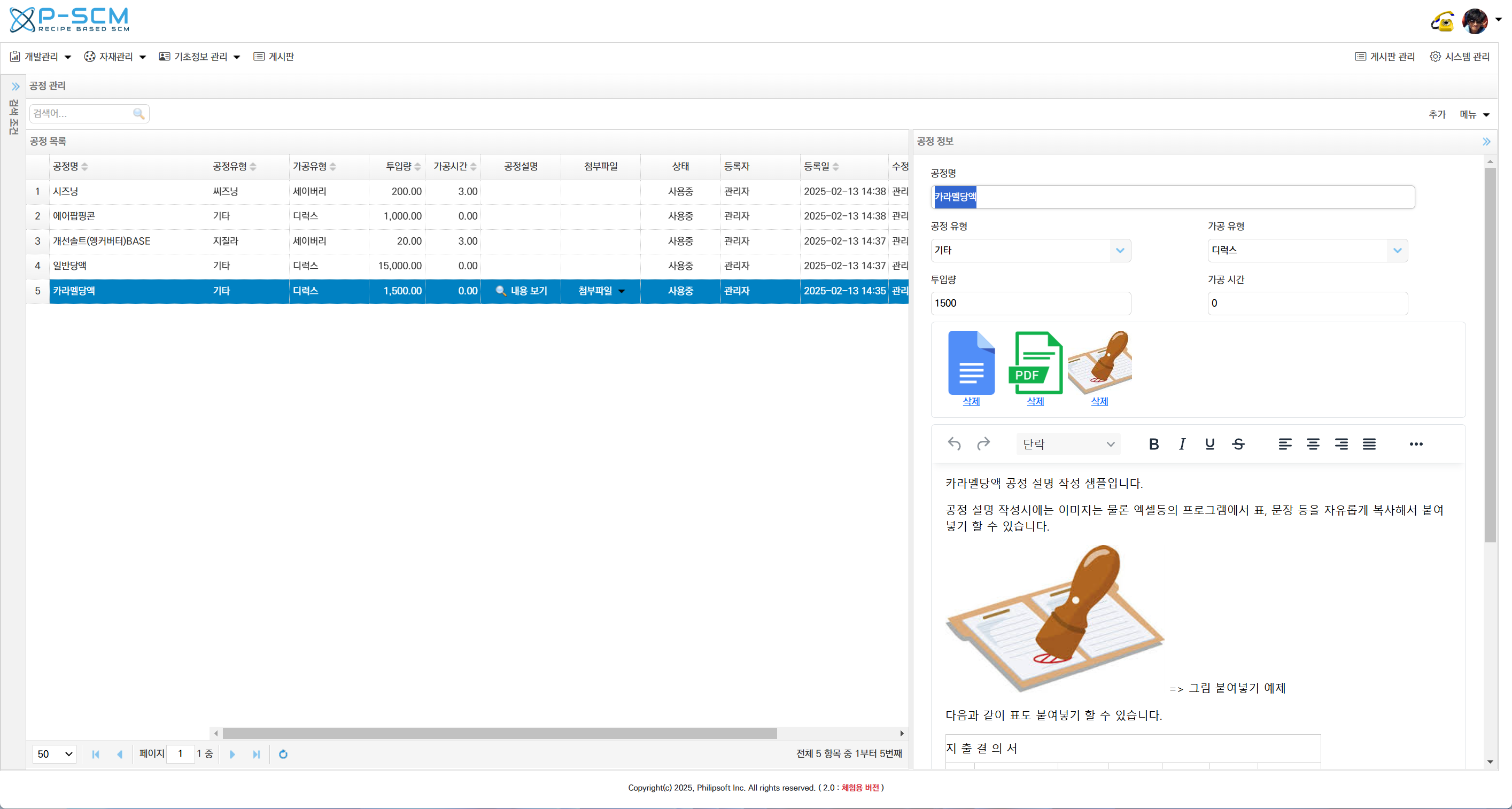Open the user avatar profile menu
Screen dimensions: 1512x809
pos(1475,21)
